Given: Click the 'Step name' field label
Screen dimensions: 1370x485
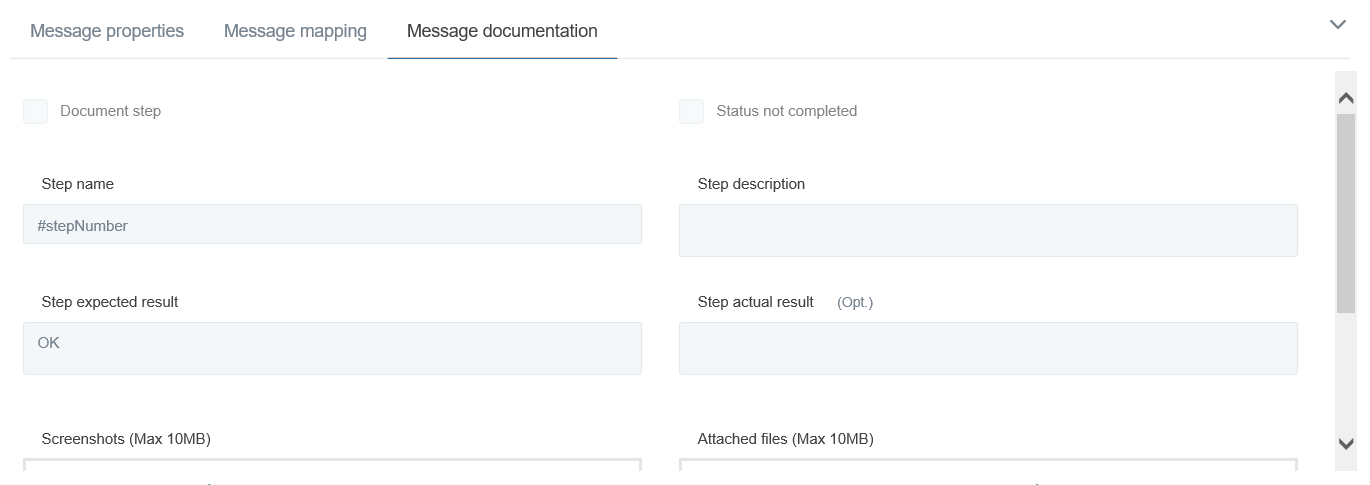Looking at the screenshot, I should (78, 184).
